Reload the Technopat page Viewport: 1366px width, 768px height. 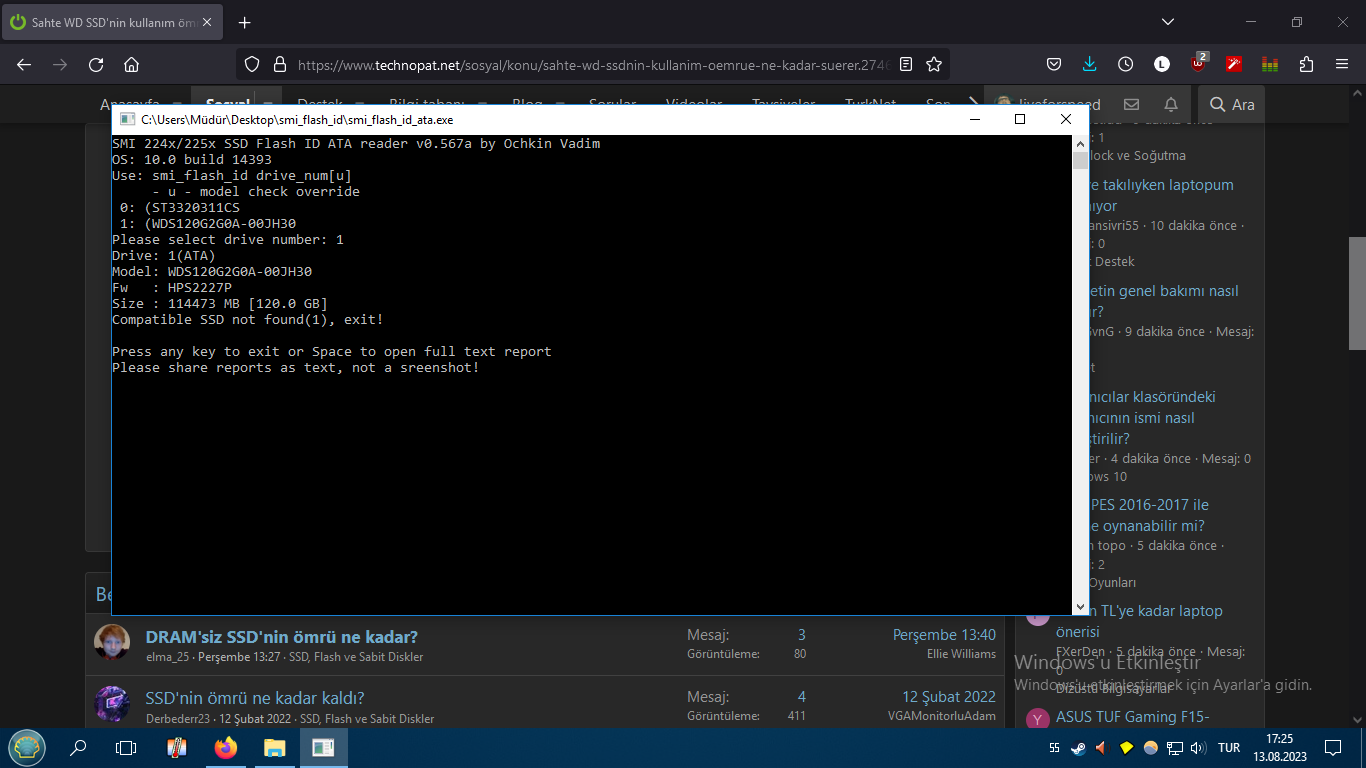pos(96,65)
